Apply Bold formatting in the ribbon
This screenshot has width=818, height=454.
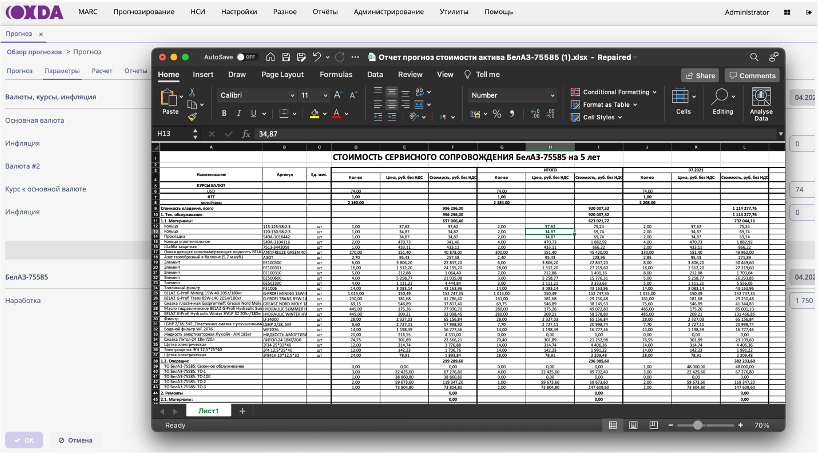pyautogui.click(x=222, y=113)
